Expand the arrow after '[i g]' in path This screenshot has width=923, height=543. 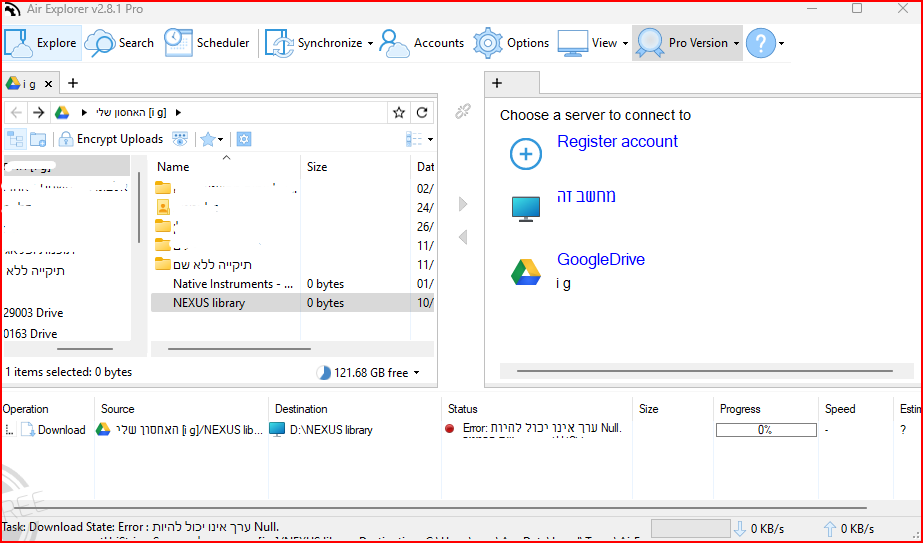coord(178,112)
